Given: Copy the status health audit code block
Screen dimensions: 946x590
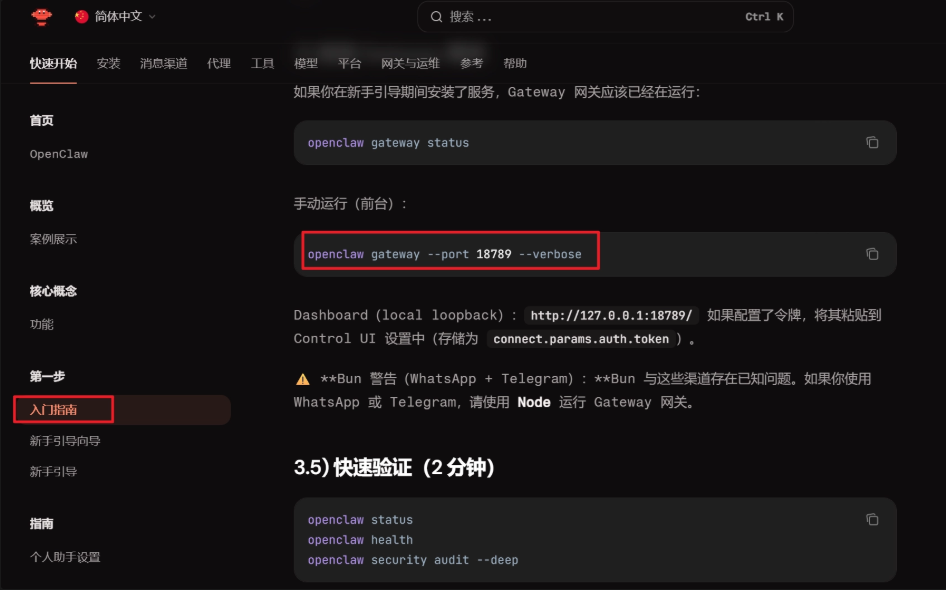Looking at the screenshot, I should coord(872,519).
